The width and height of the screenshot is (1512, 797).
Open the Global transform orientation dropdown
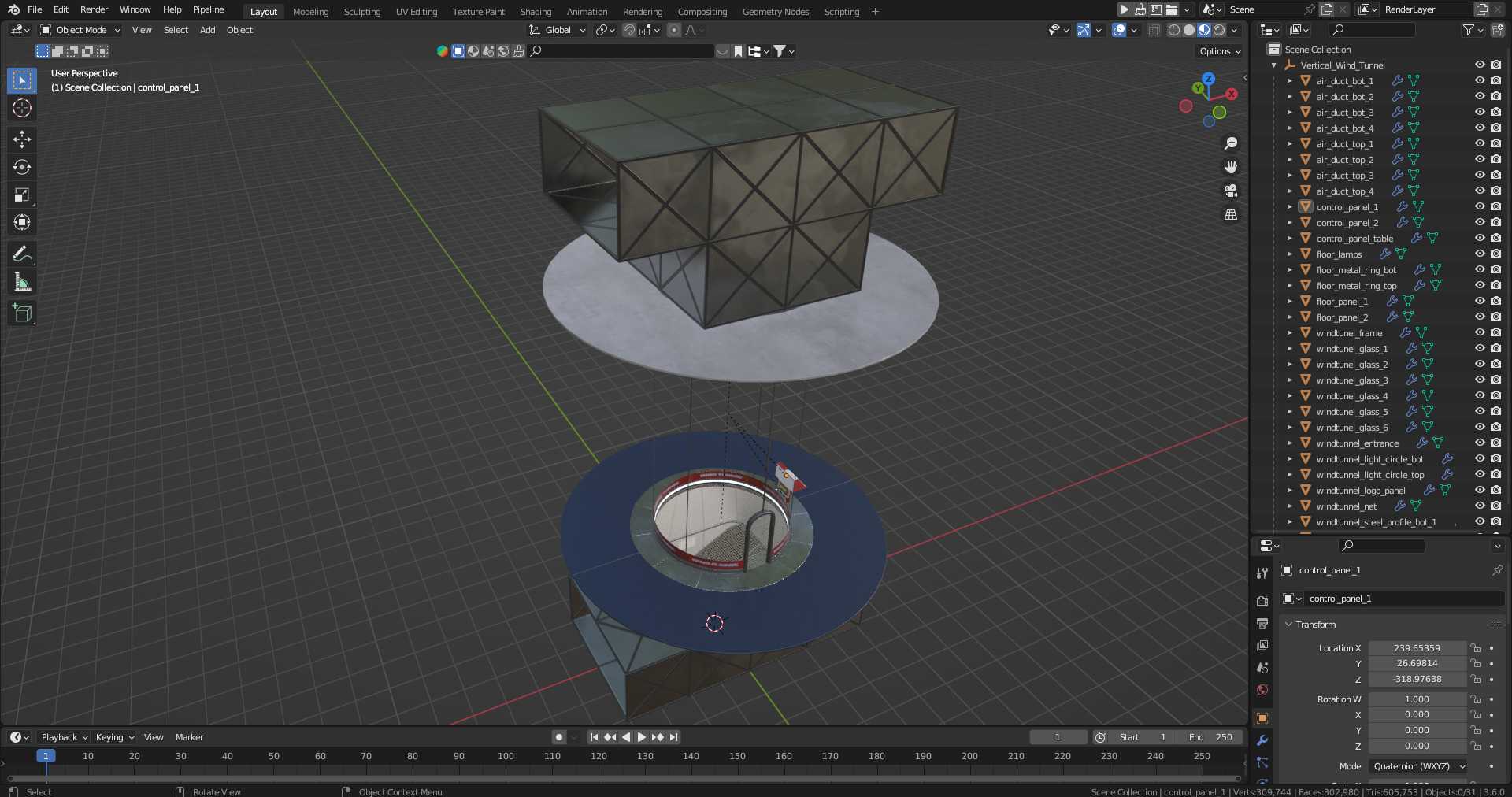[558, 30]
